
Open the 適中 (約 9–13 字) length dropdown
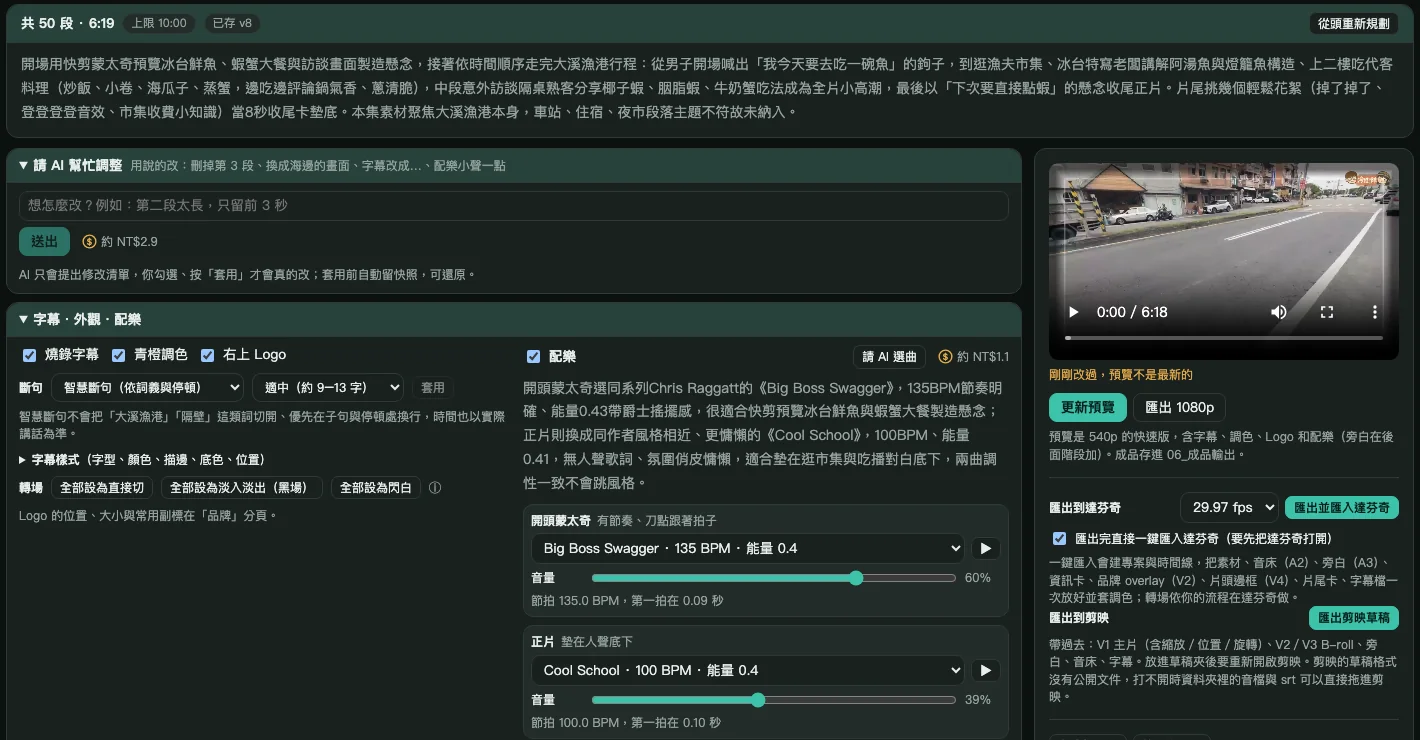(x=327, y=387)
